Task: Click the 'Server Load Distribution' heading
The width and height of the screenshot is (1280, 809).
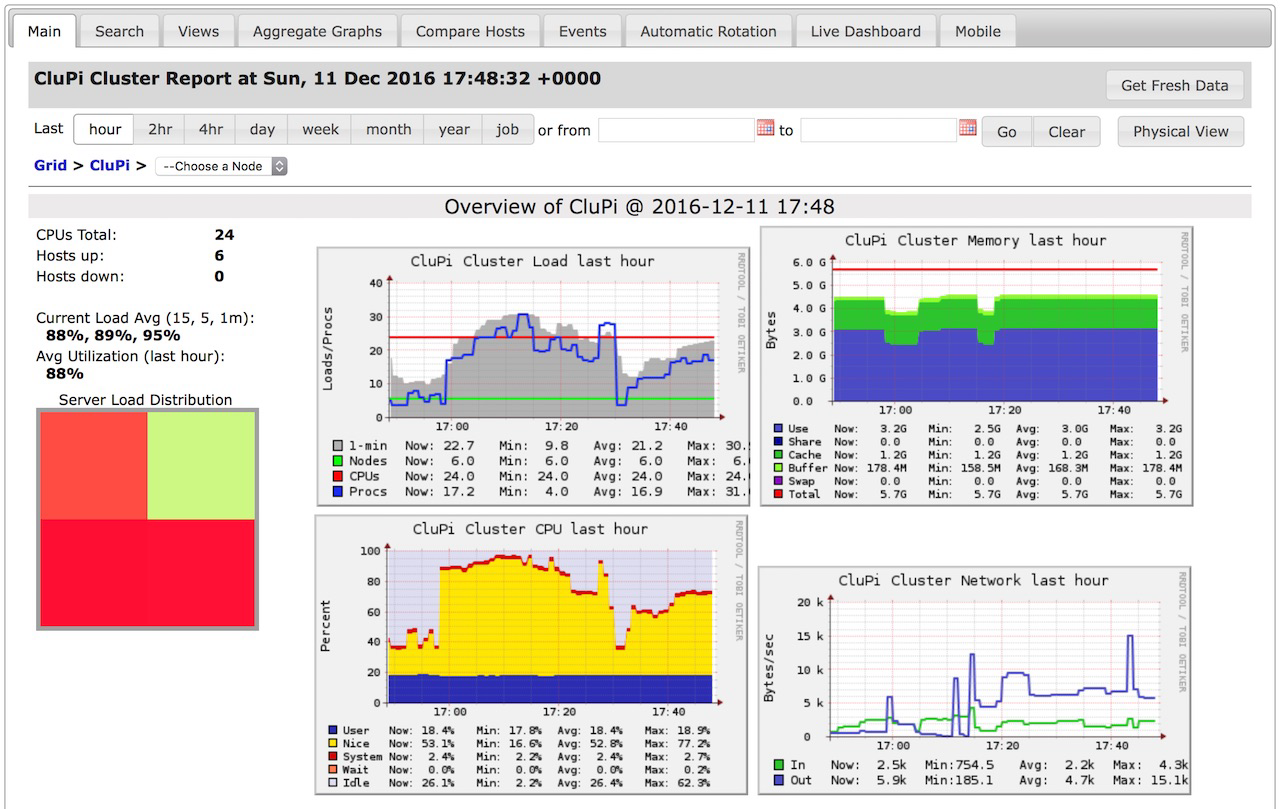Action: point(145,400)
